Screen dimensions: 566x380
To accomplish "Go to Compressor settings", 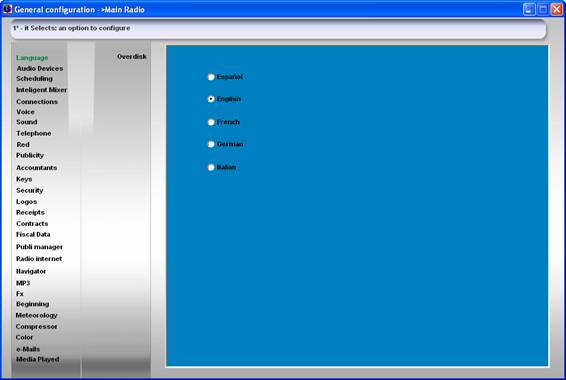I will click(36, 327).
